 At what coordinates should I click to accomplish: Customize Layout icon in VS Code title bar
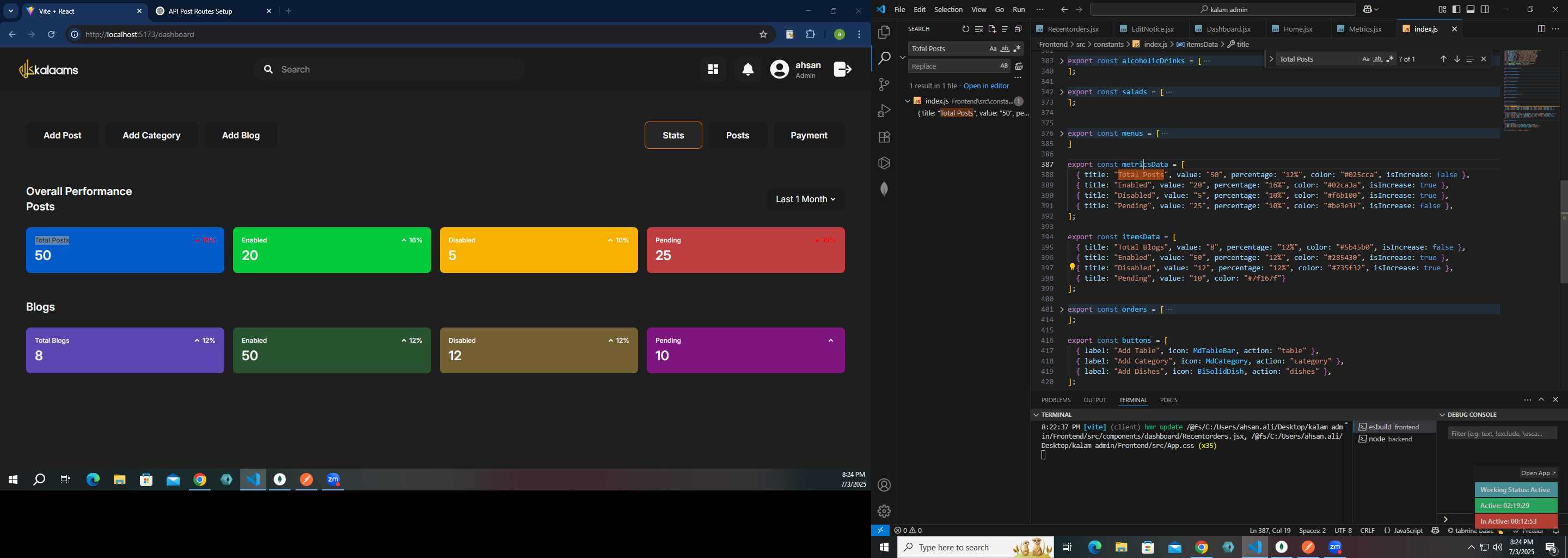coord(1442,10)
